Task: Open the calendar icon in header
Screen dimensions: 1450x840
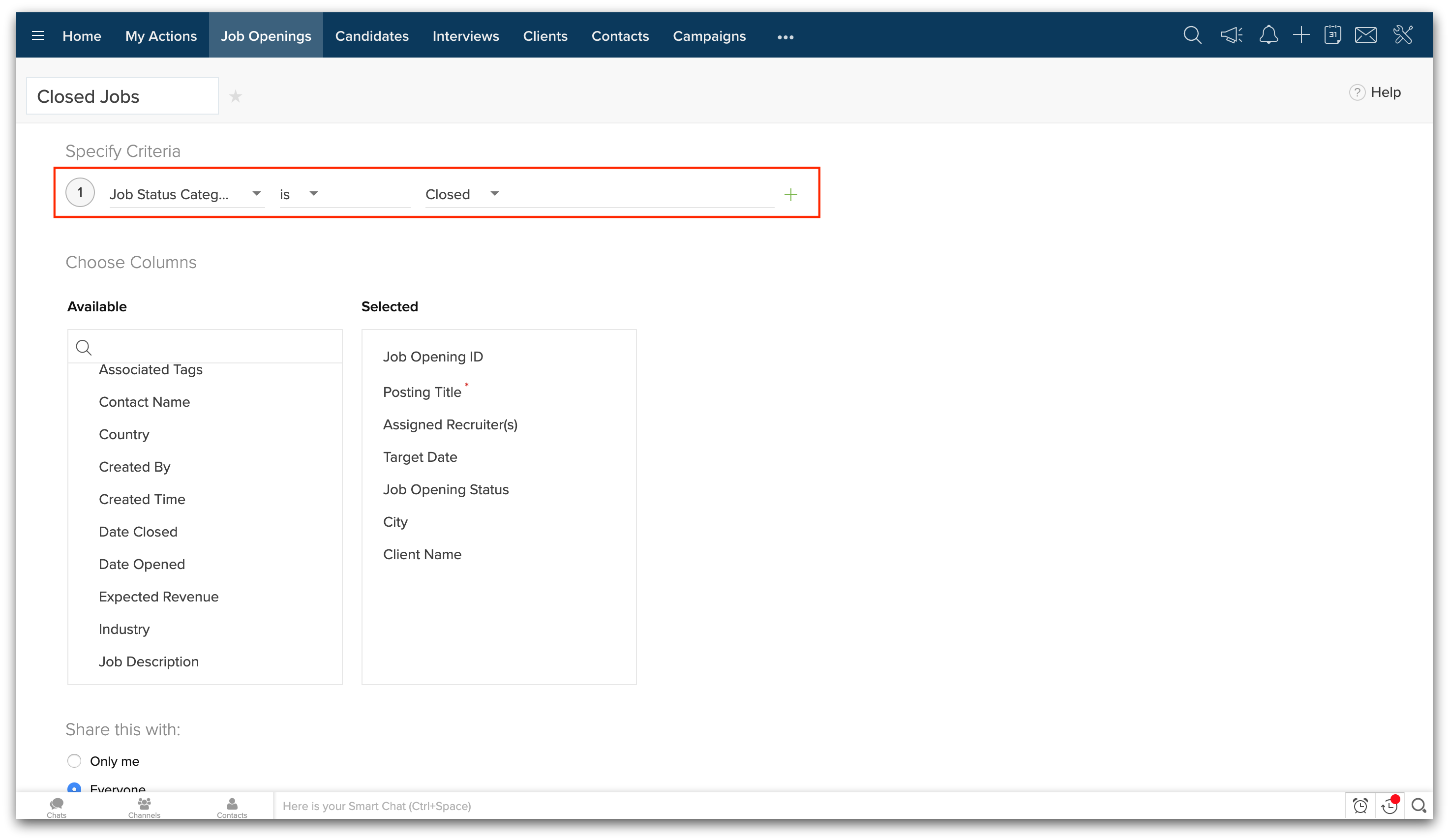Action: (x=1332, y=36)
